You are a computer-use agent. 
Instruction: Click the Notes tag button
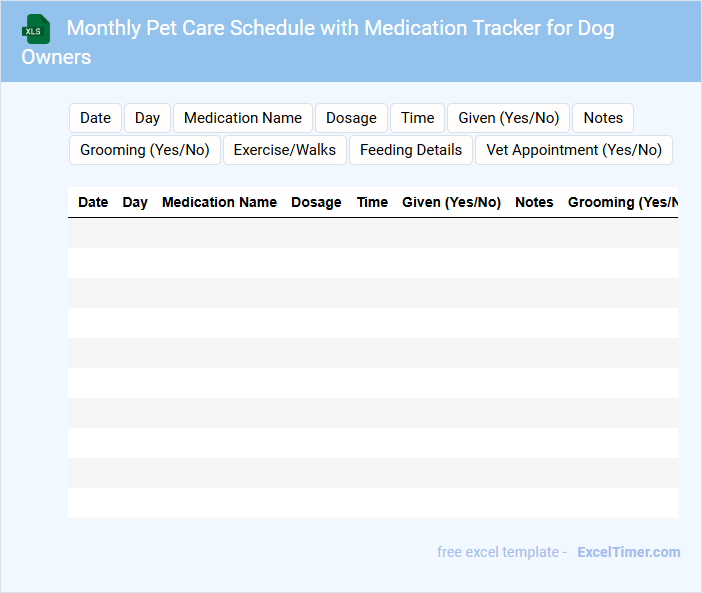(603, 118)
